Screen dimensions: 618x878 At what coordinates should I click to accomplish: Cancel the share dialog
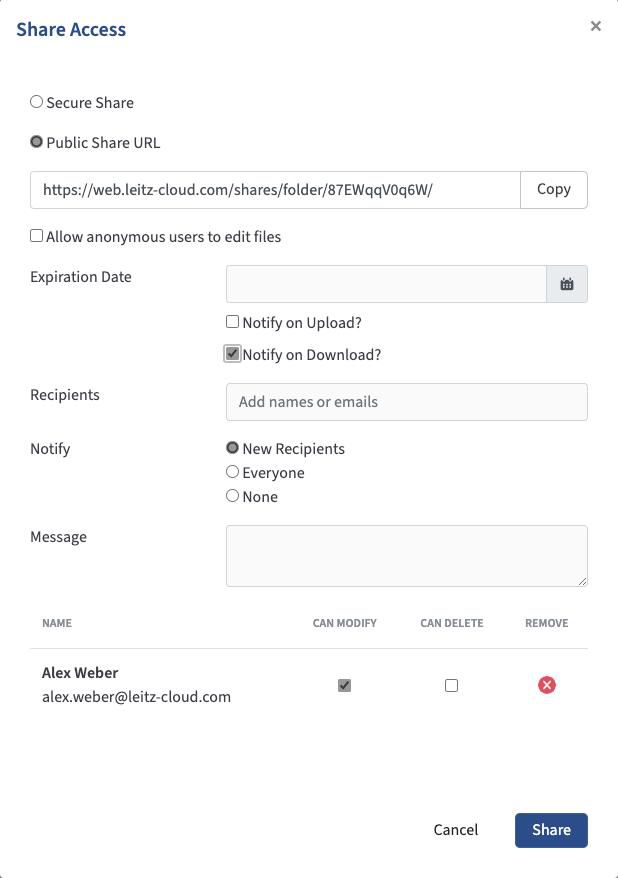point(456,830)
